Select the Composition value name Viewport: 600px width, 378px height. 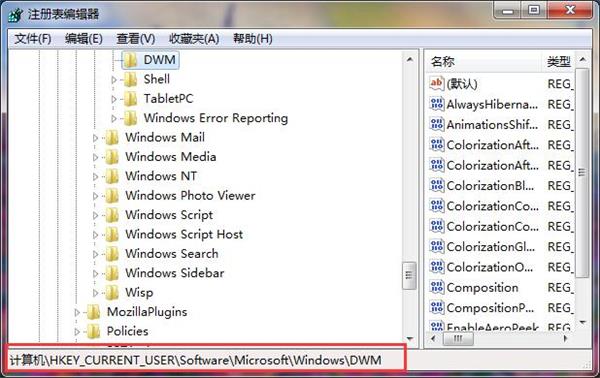click(x=482, y=288)
